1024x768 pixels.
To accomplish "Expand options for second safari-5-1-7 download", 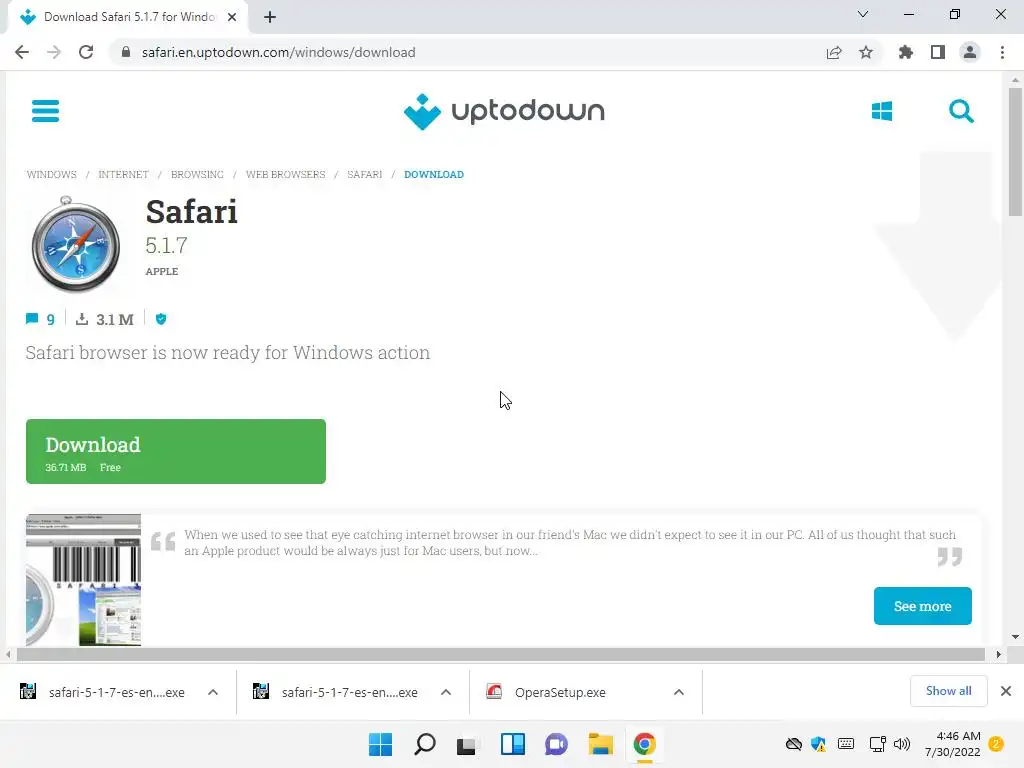I will 446,692.
